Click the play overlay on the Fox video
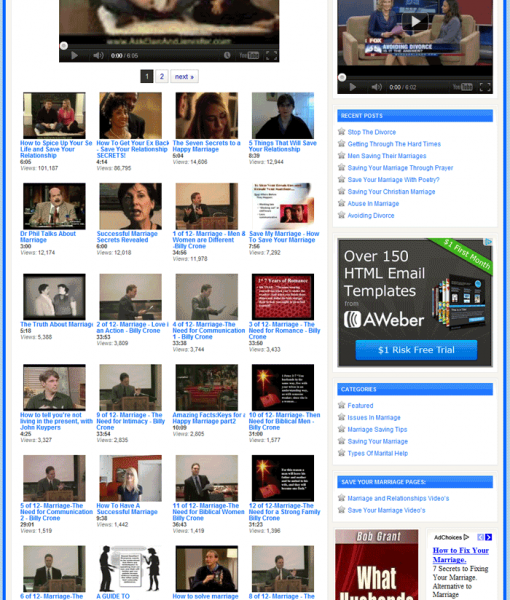The height and width of the screenshot is (600, 510). [415, 21]
